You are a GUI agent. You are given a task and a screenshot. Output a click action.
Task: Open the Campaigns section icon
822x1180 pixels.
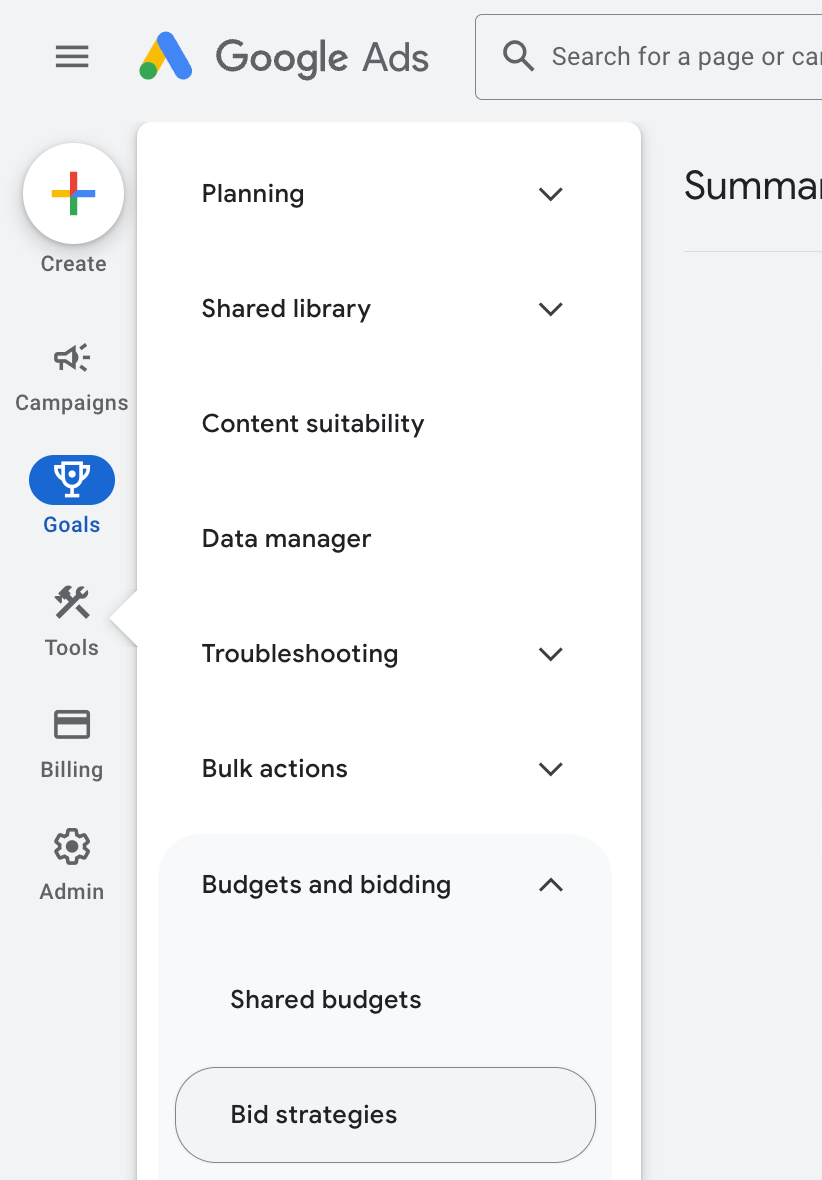point(71,357)
